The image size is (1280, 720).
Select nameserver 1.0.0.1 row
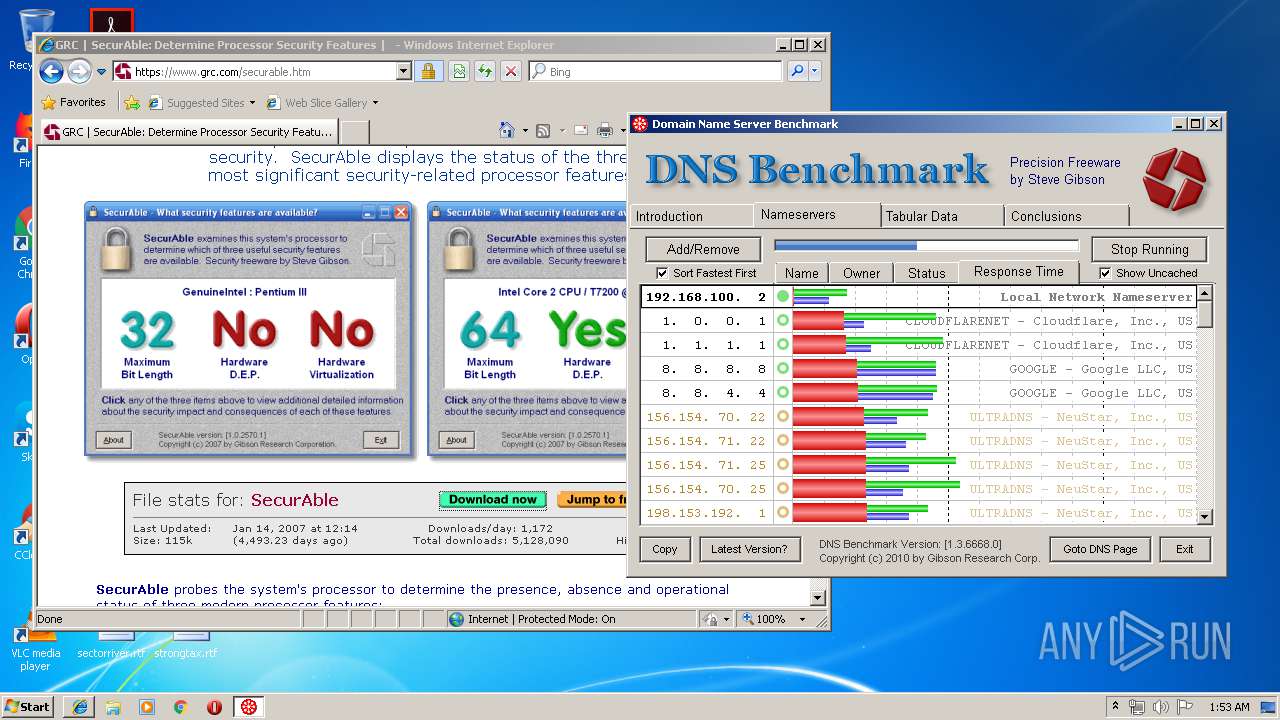pyautogui.click(x=918, y=321)
